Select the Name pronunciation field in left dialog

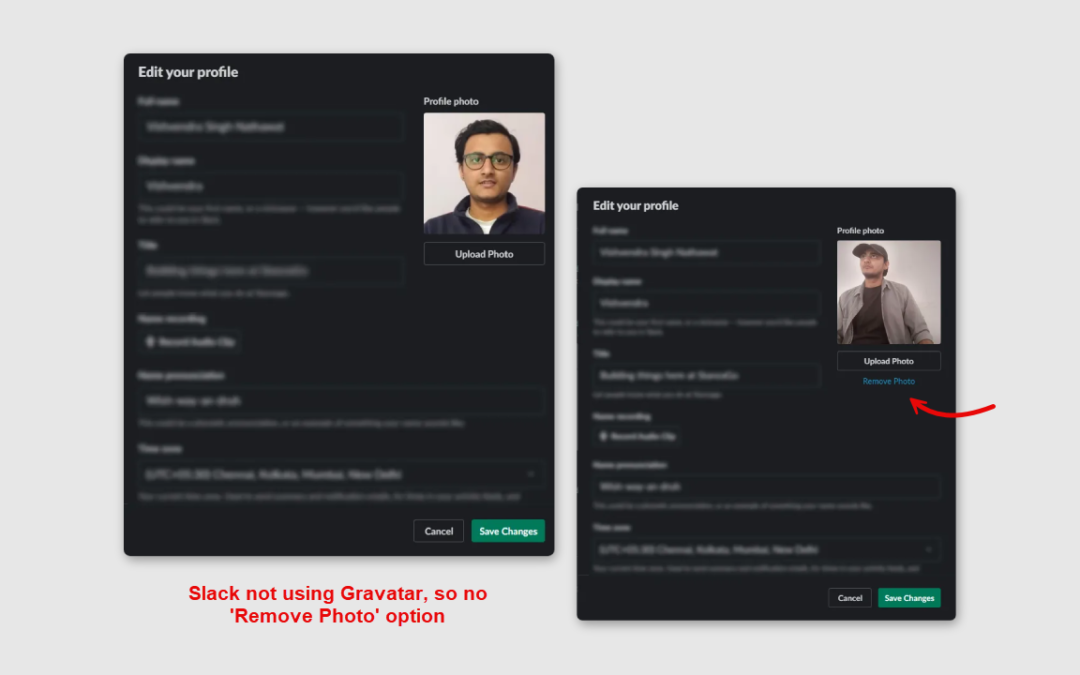click(340, 400)
